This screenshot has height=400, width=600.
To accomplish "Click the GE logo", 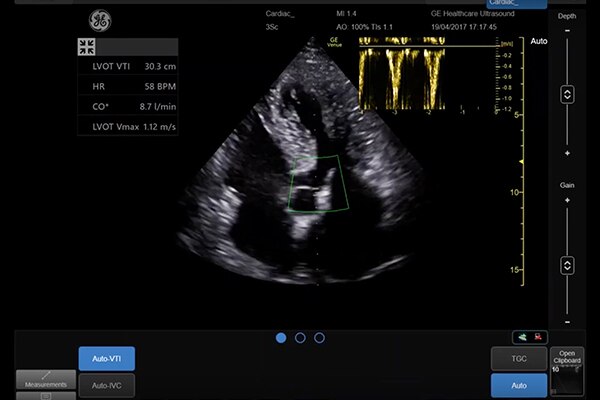I will [102, 21].
